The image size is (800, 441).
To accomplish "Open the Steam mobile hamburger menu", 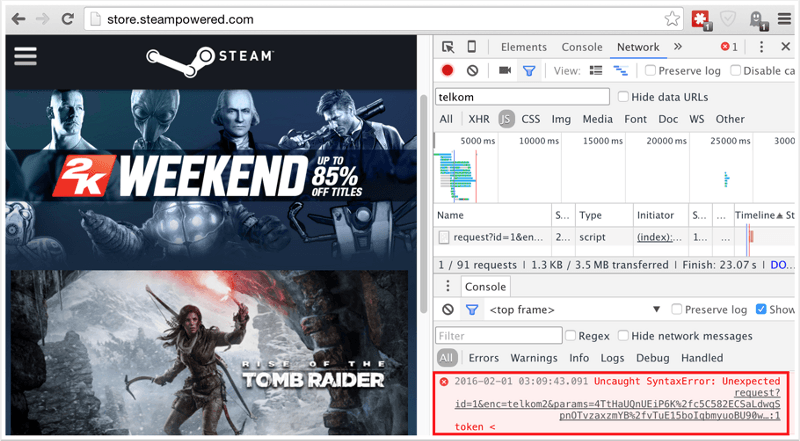I will [x=26, y=56].
